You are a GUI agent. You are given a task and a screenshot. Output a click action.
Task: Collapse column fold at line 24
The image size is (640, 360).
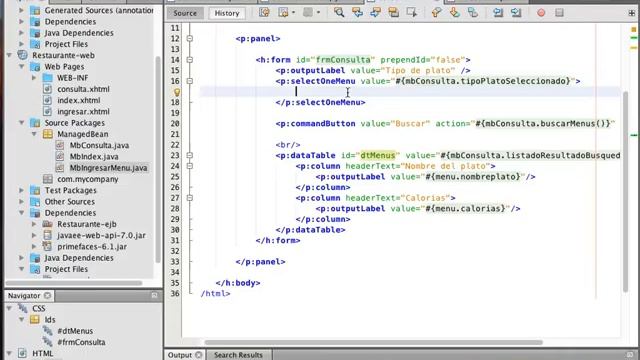pyautogui.click(x=189, y=166)
